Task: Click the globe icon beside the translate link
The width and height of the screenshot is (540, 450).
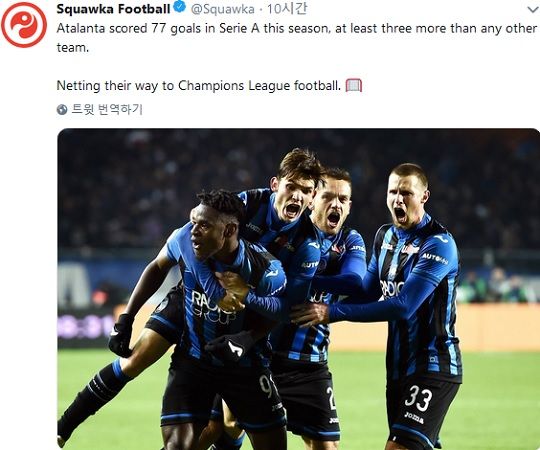Action: click(x=62, y=110)
